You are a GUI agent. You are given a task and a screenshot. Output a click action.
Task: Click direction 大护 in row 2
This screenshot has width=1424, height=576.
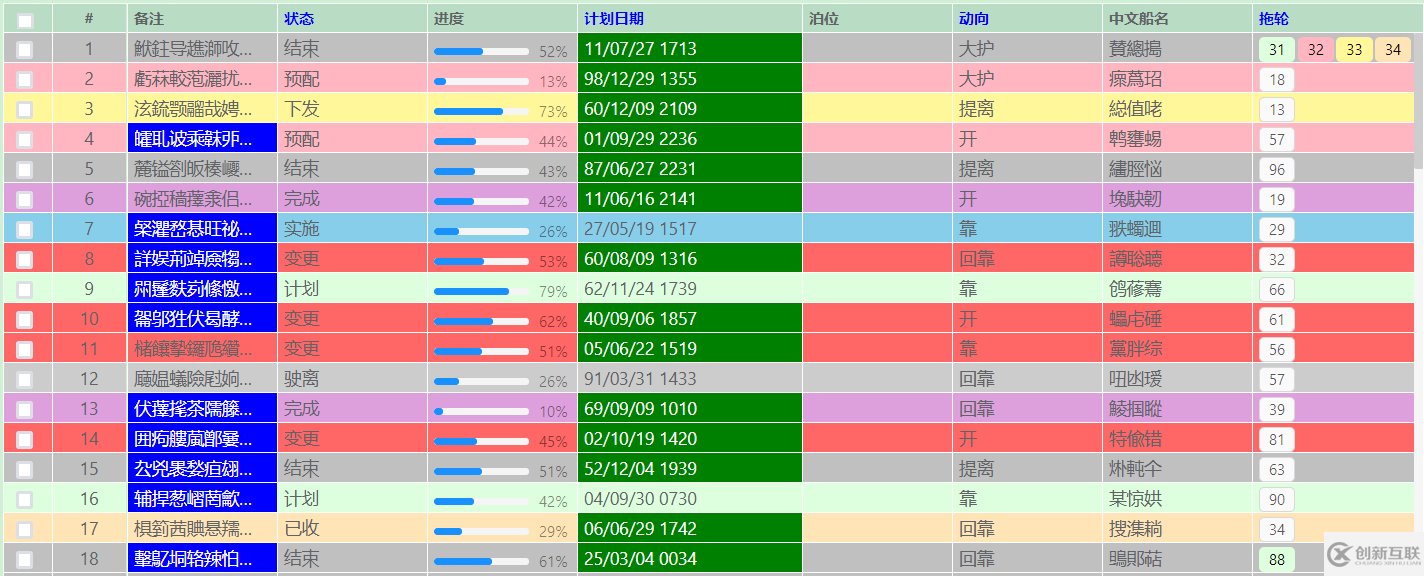point(977,79)
